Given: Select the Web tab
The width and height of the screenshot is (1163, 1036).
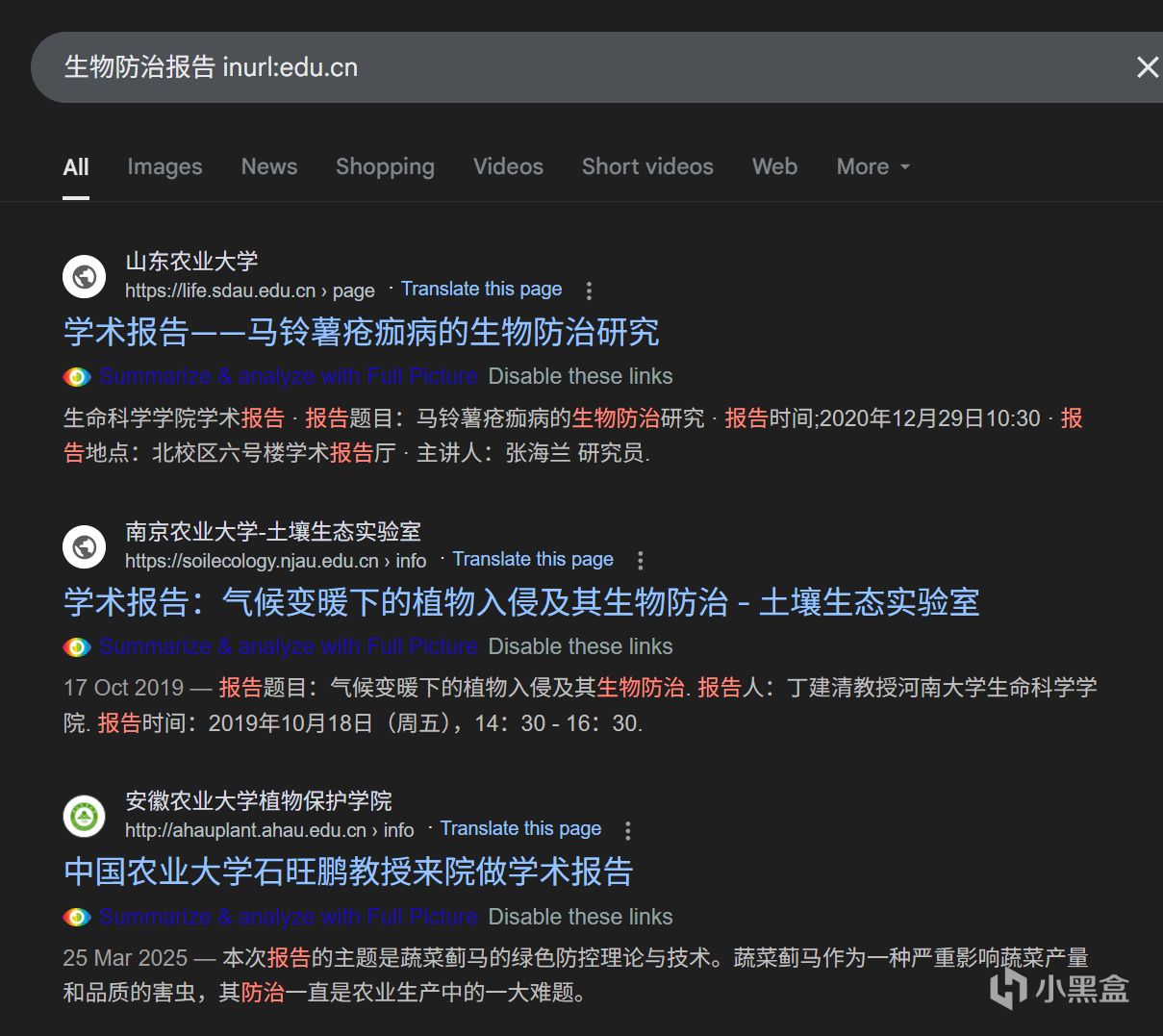Looking at the screenshot, I should coord(774,166).
